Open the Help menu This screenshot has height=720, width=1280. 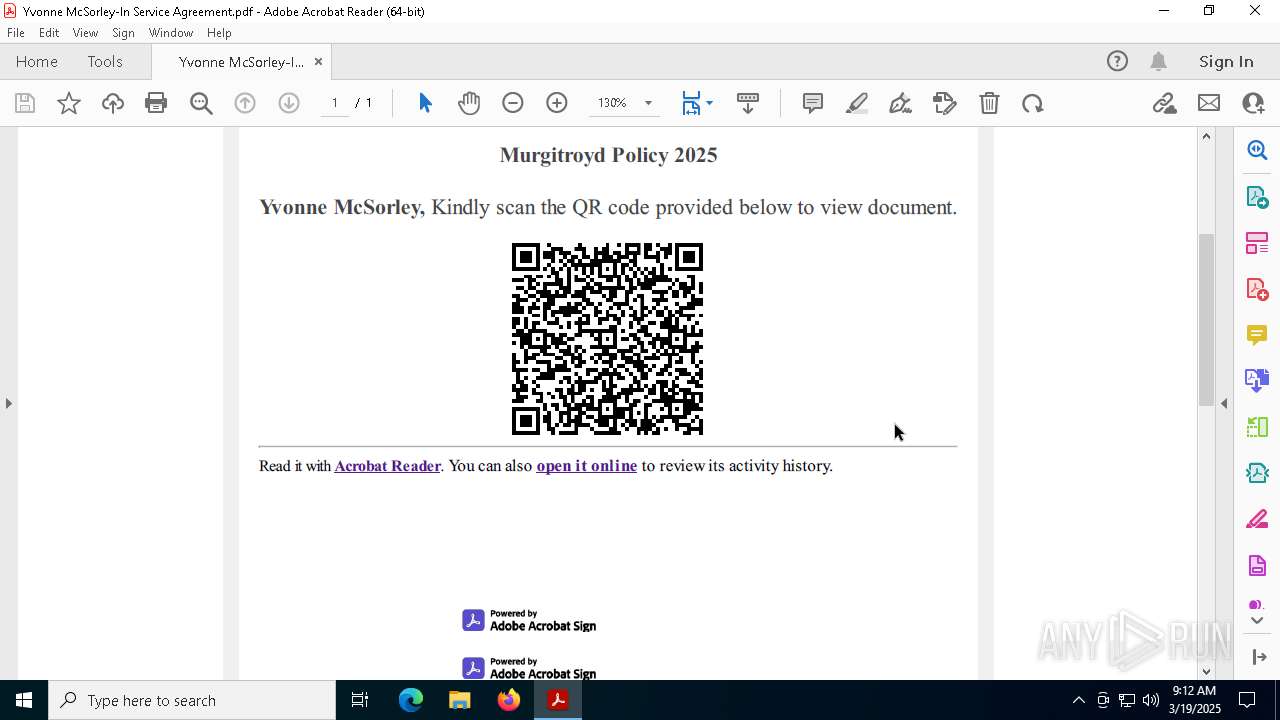pyautogui.click(x=219, y=33)
